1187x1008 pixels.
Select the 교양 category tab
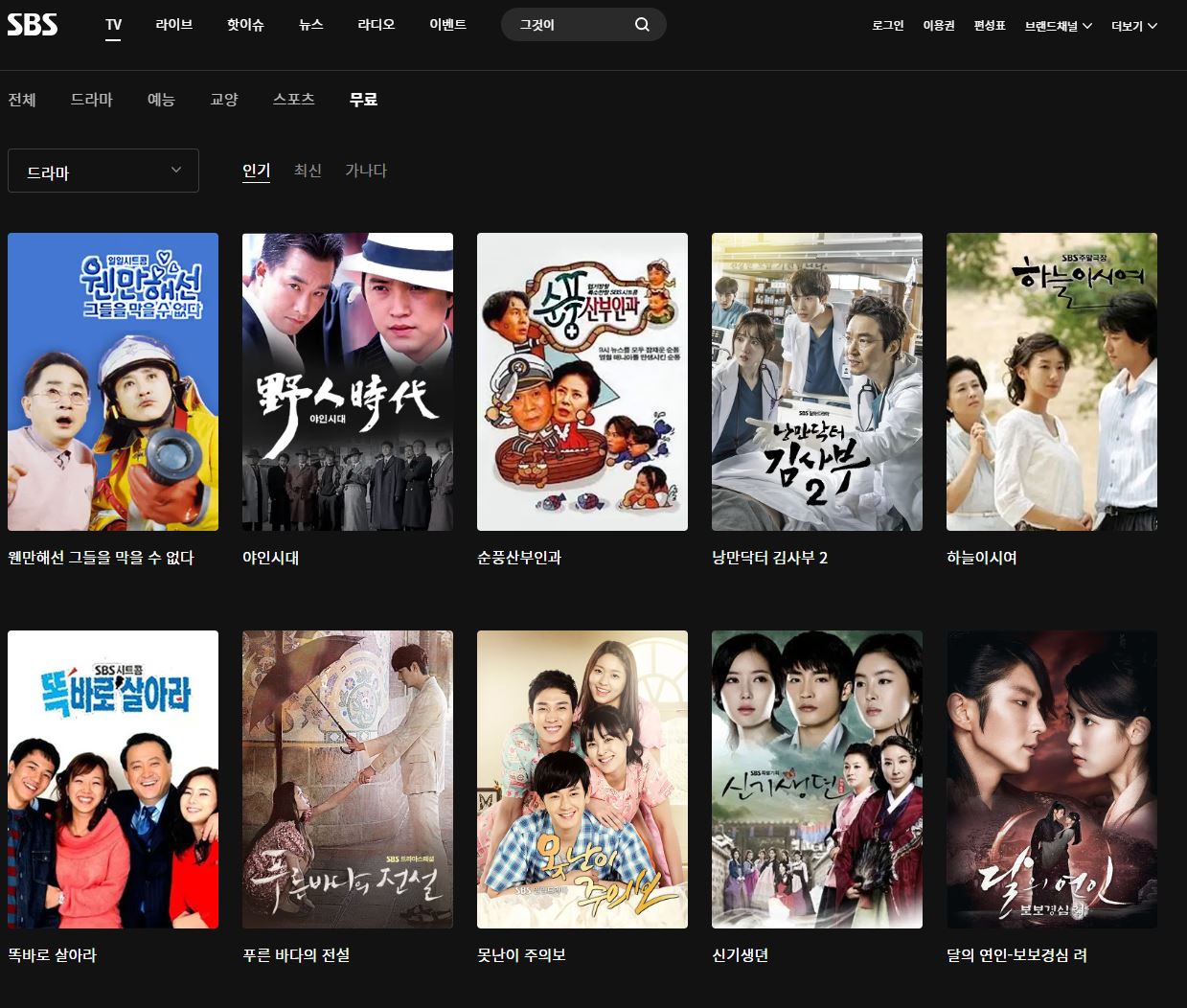pos(224,100)
